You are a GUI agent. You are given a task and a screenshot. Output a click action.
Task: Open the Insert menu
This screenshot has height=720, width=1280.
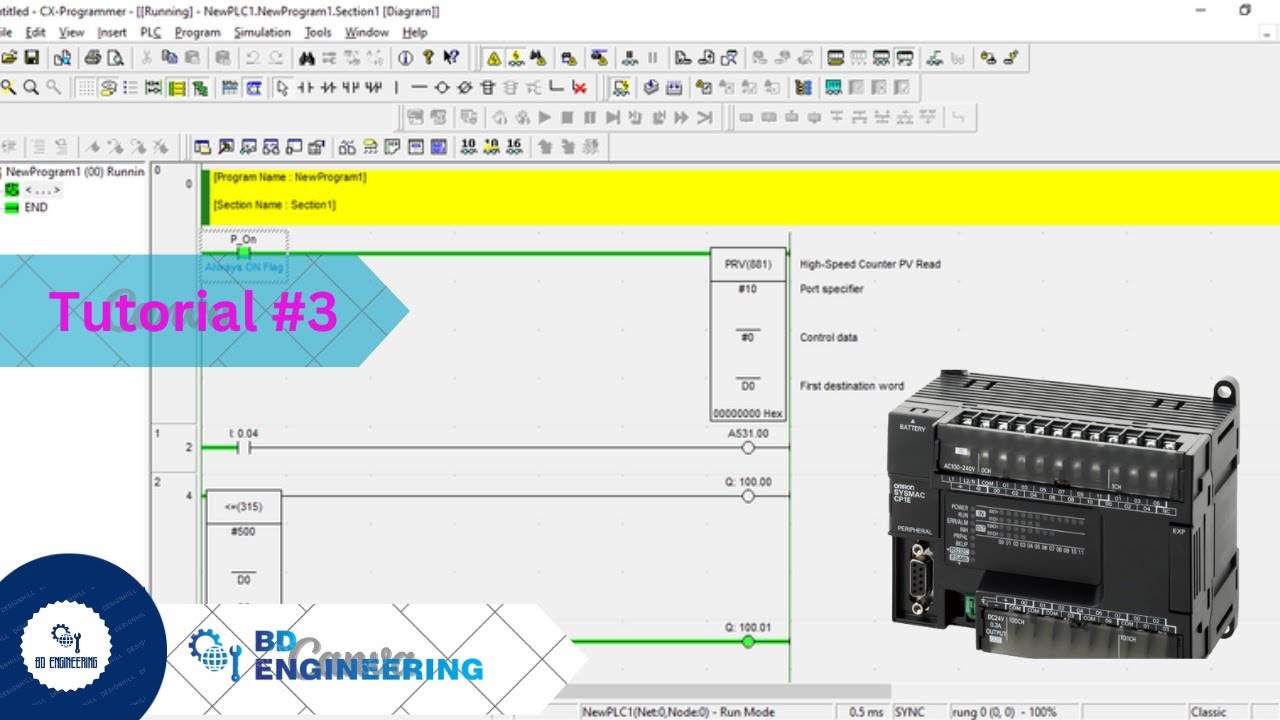click(x=112, y=32)
